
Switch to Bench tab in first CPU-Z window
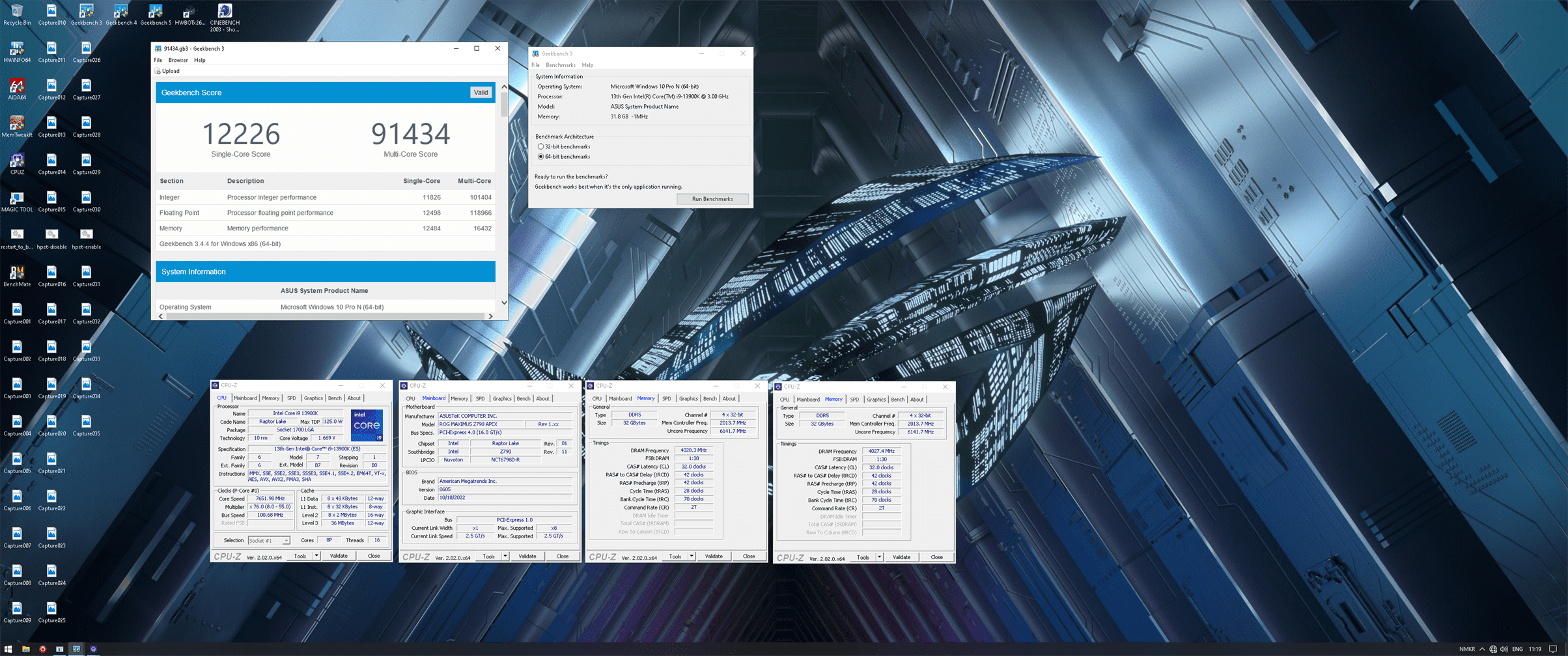(x=335, y=398)
